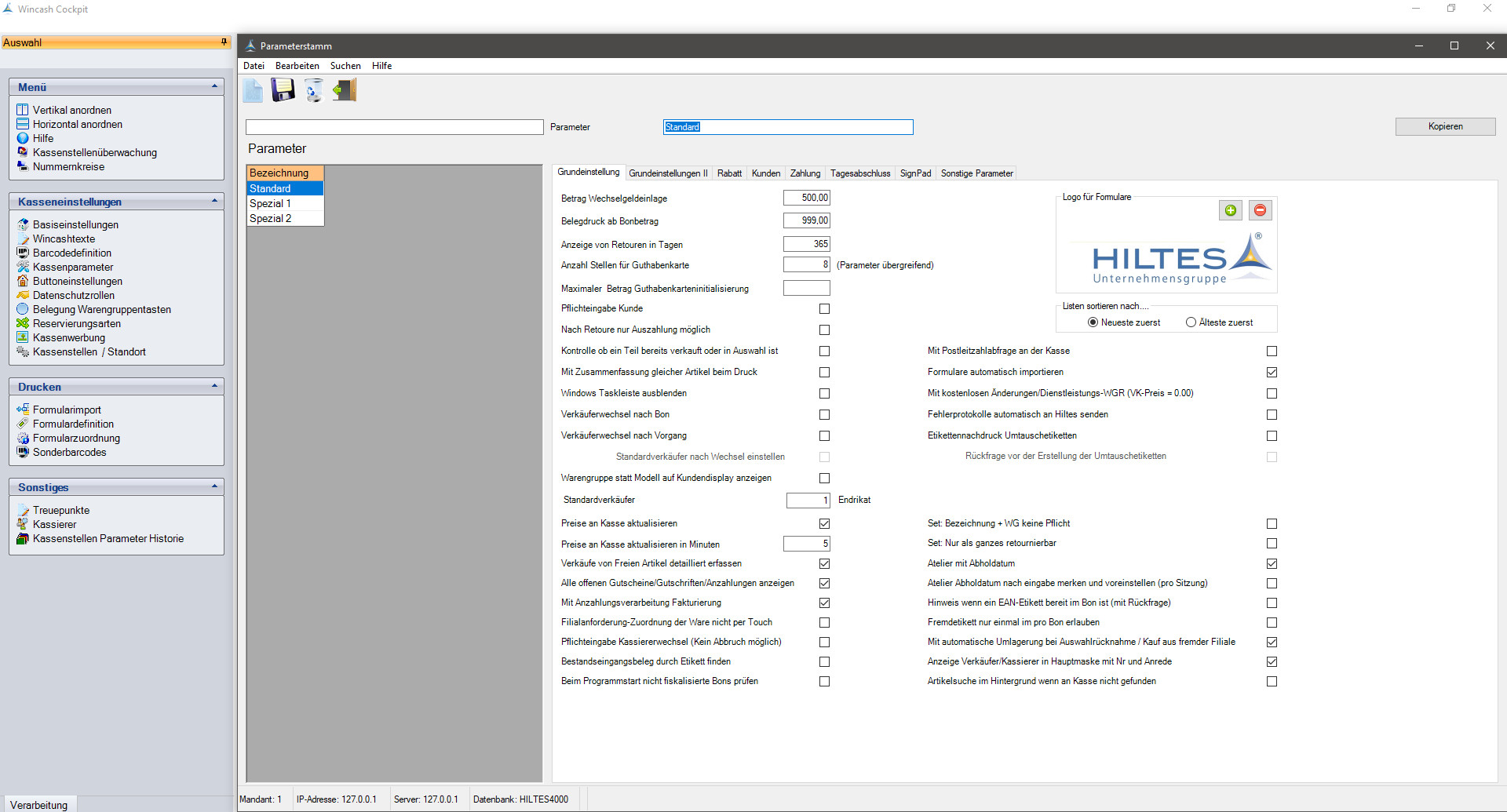Collapse the Sonstiges sidebar section
The image size is (1507, 812).
click(x=214, y=487)
